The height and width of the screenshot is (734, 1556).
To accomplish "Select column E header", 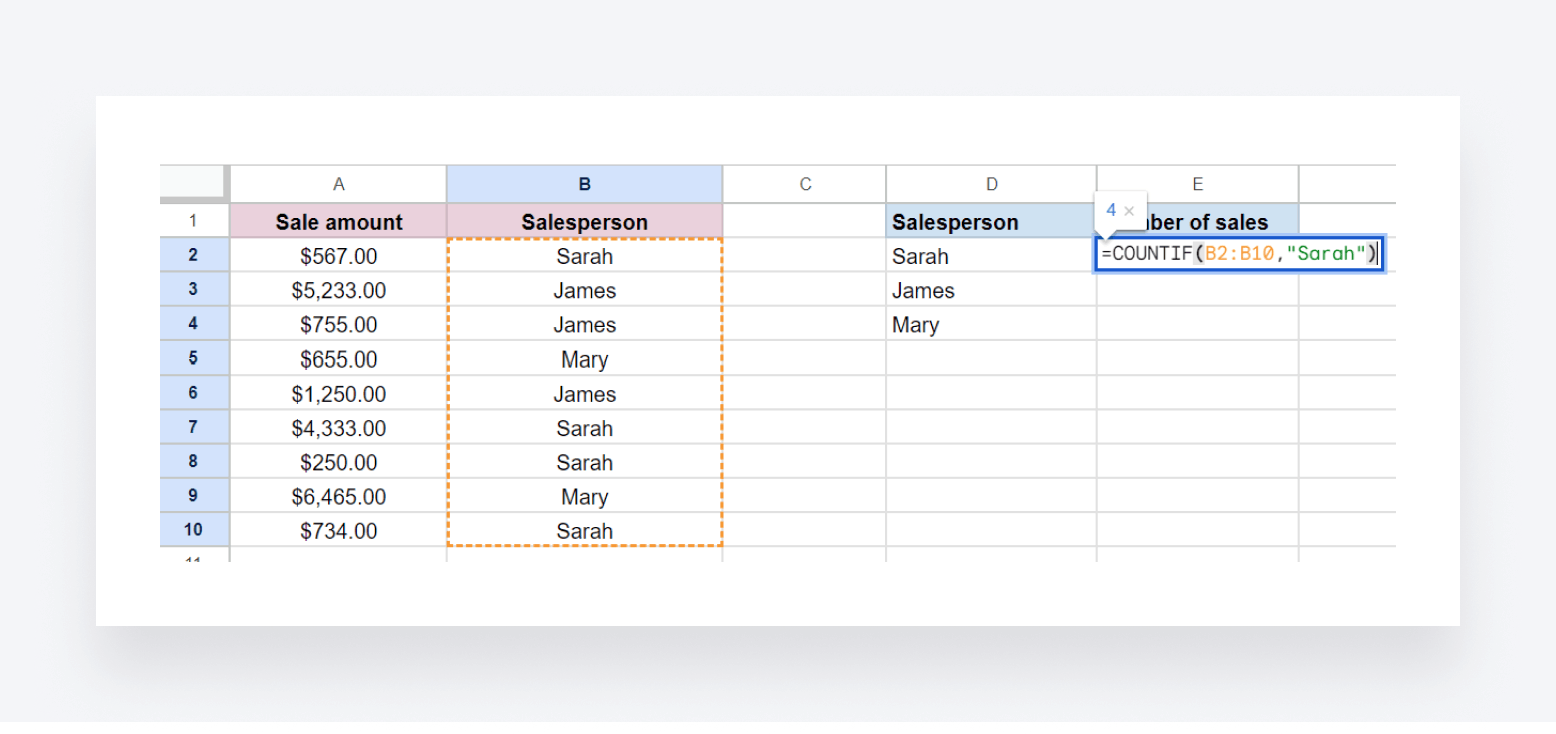I will [1198, 184].
